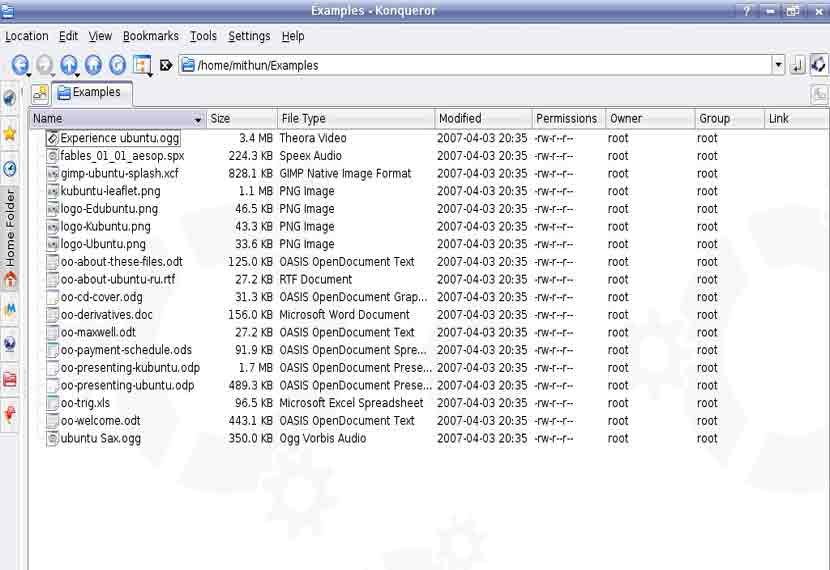This screenshot has height=570, width=830.
Task: Select file kubuntu-leaflet.png
Action: click(x=111, y=191)
